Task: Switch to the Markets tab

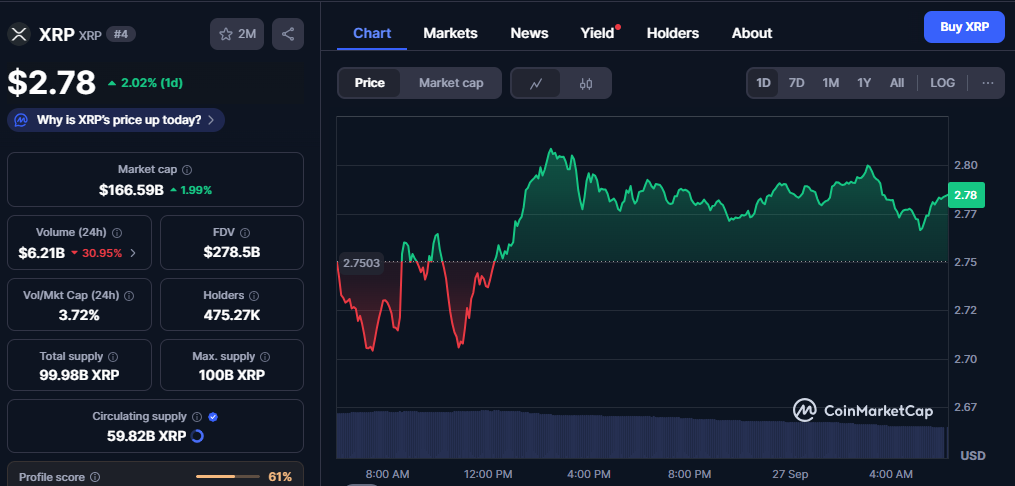Action: pos(450,33)
